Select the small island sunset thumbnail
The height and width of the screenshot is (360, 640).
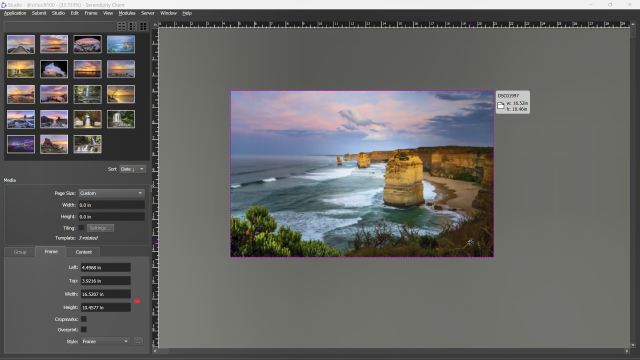click(54, 44)
